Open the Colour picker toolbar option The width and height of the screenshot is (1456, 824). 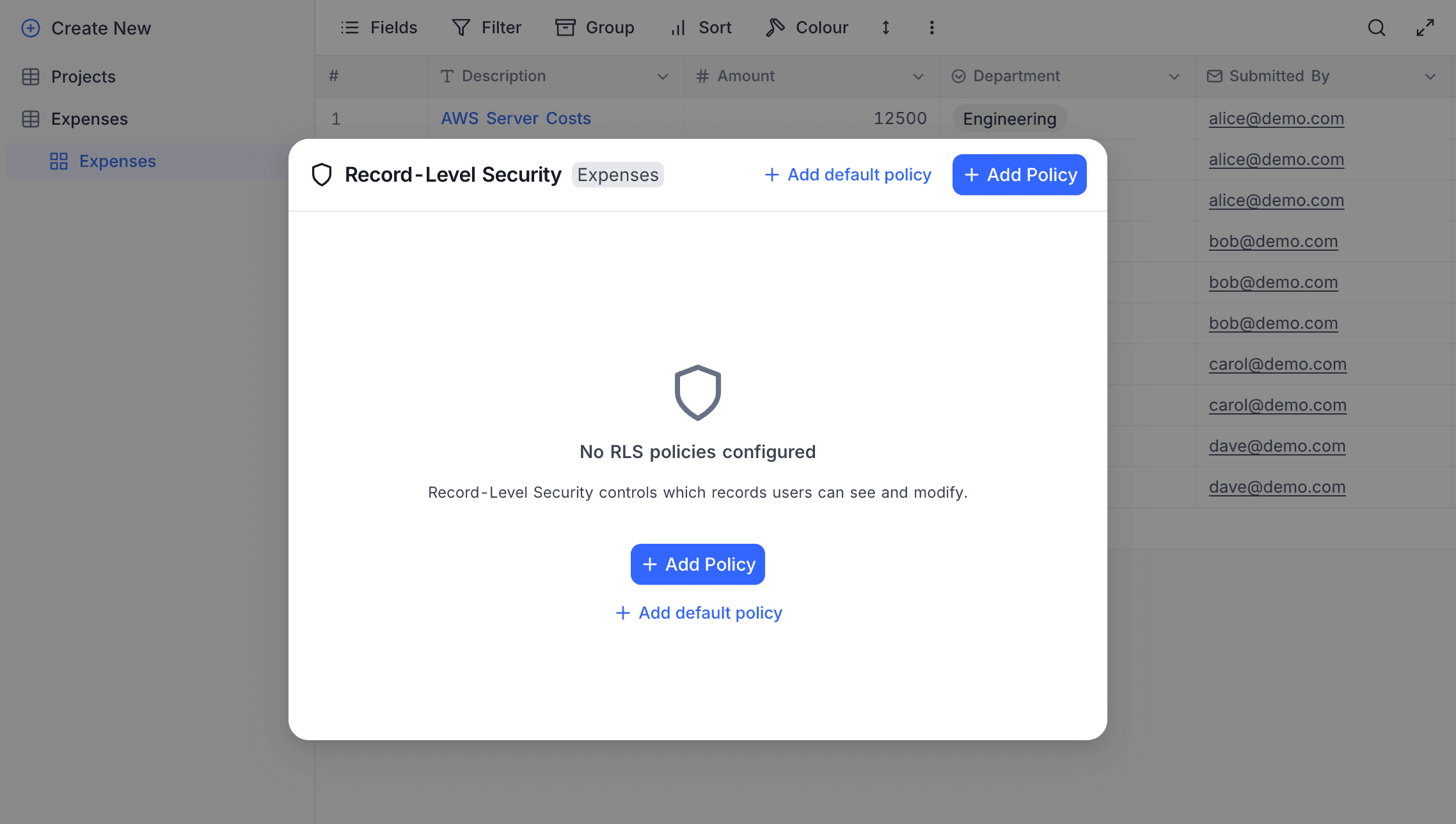[807, 28]
